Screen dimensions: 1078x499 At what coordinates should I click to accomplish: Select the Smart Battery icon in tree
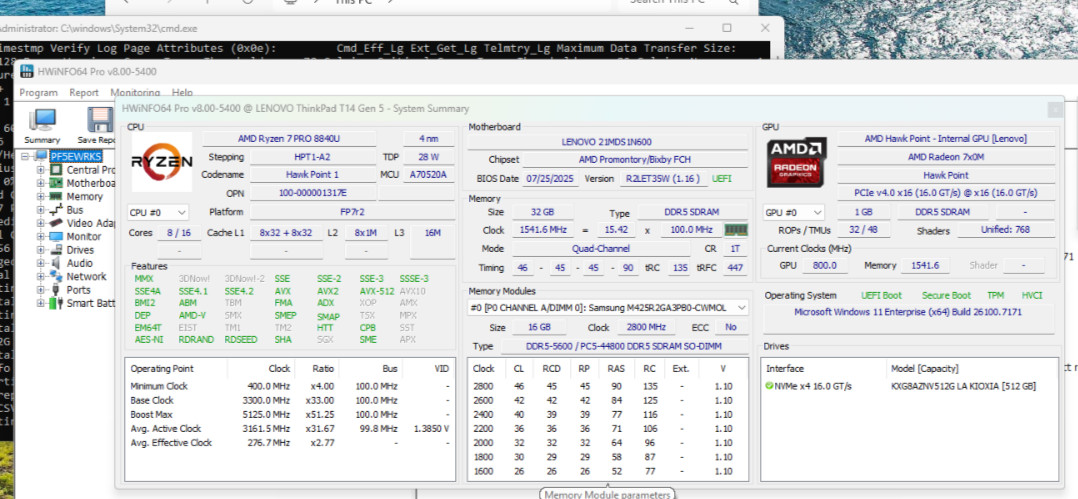pyautogui.click(x=57, y=303)
